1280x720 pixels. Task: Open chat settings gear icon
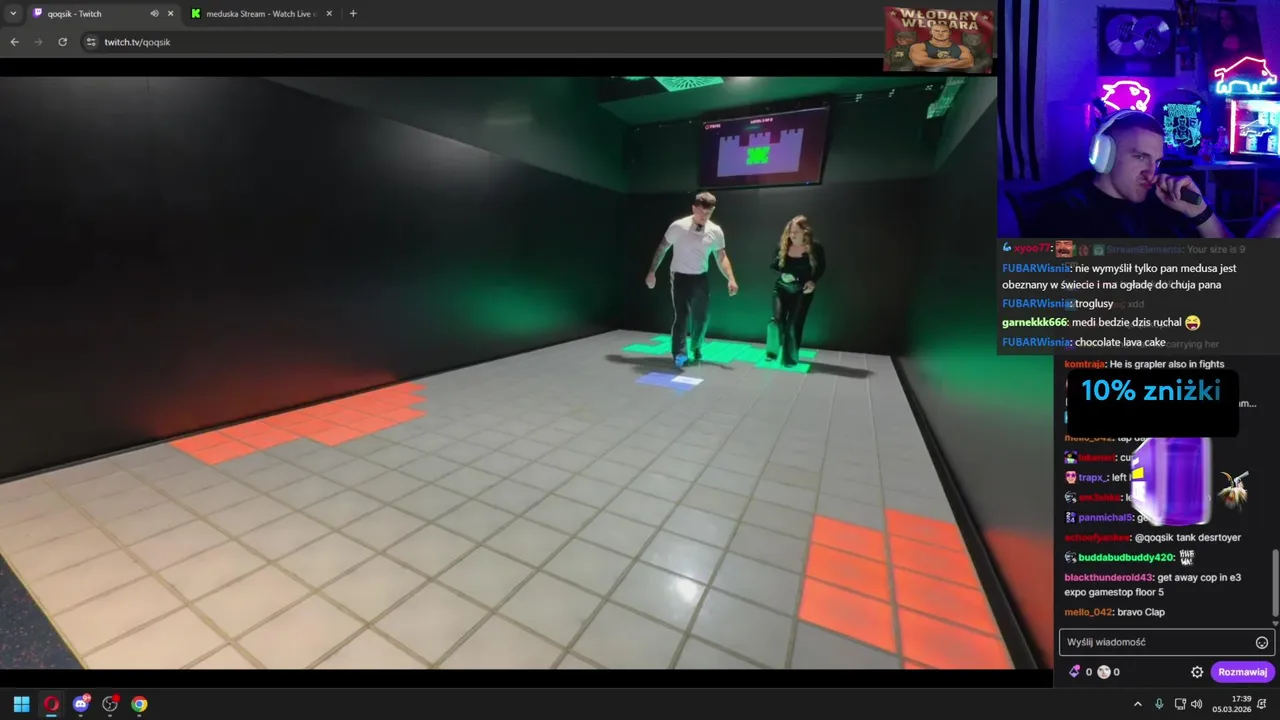coord(1197,672)
